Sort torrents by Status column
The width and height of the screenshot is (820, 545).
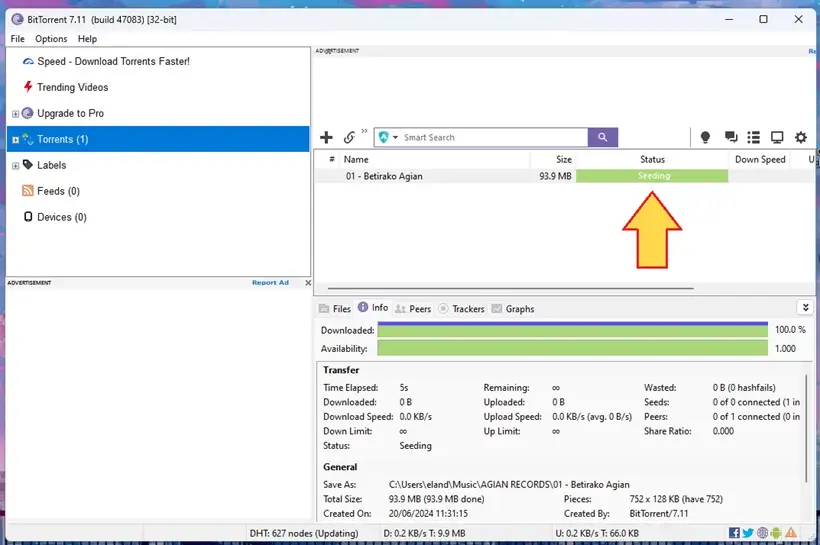[652, 159]
